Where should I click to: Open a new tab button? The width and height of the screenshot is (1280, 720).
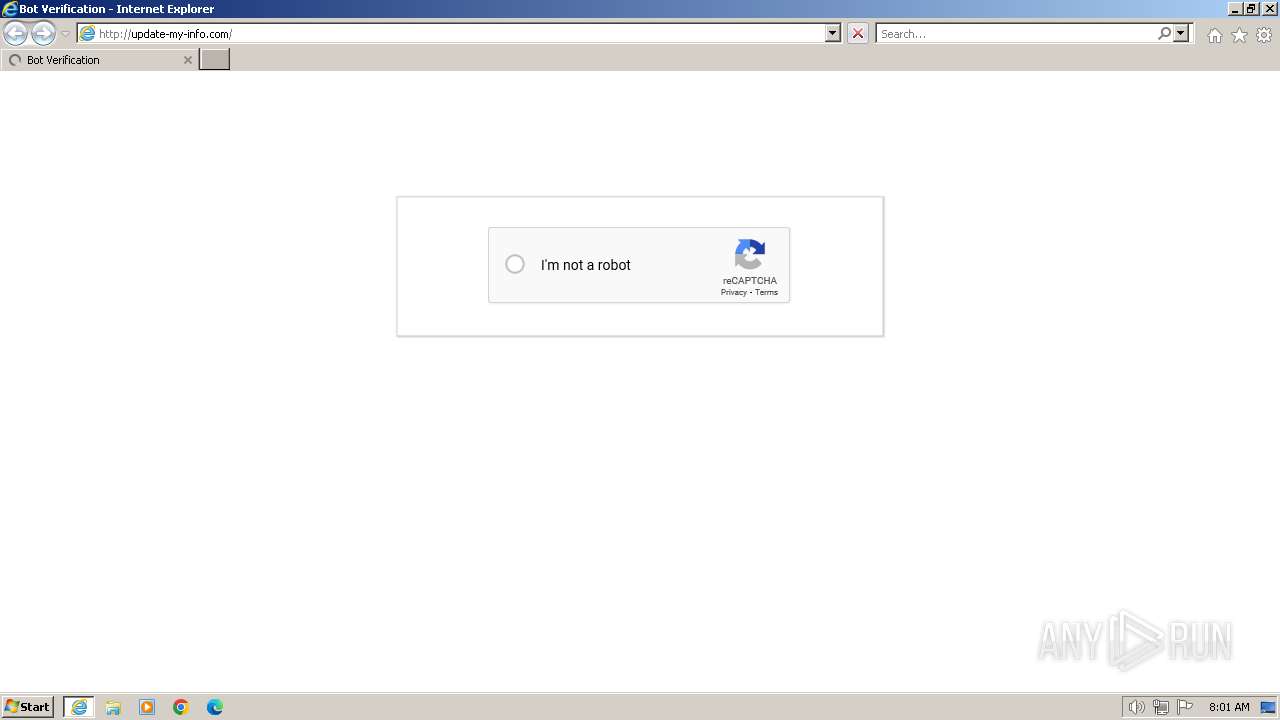(215, 60)
